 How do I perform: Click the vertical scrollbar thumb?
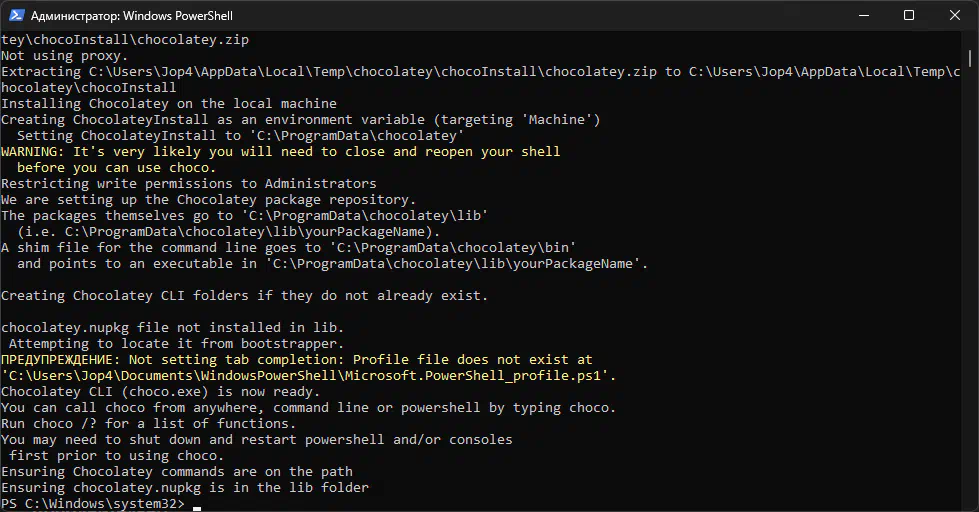click(970, 58)
